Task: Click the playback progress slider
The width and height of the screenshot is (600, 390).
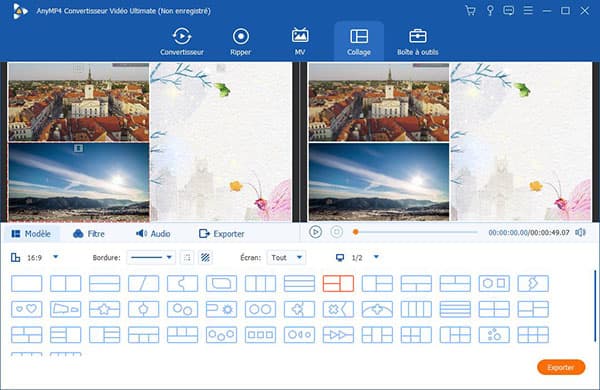Action: (416, 232)
